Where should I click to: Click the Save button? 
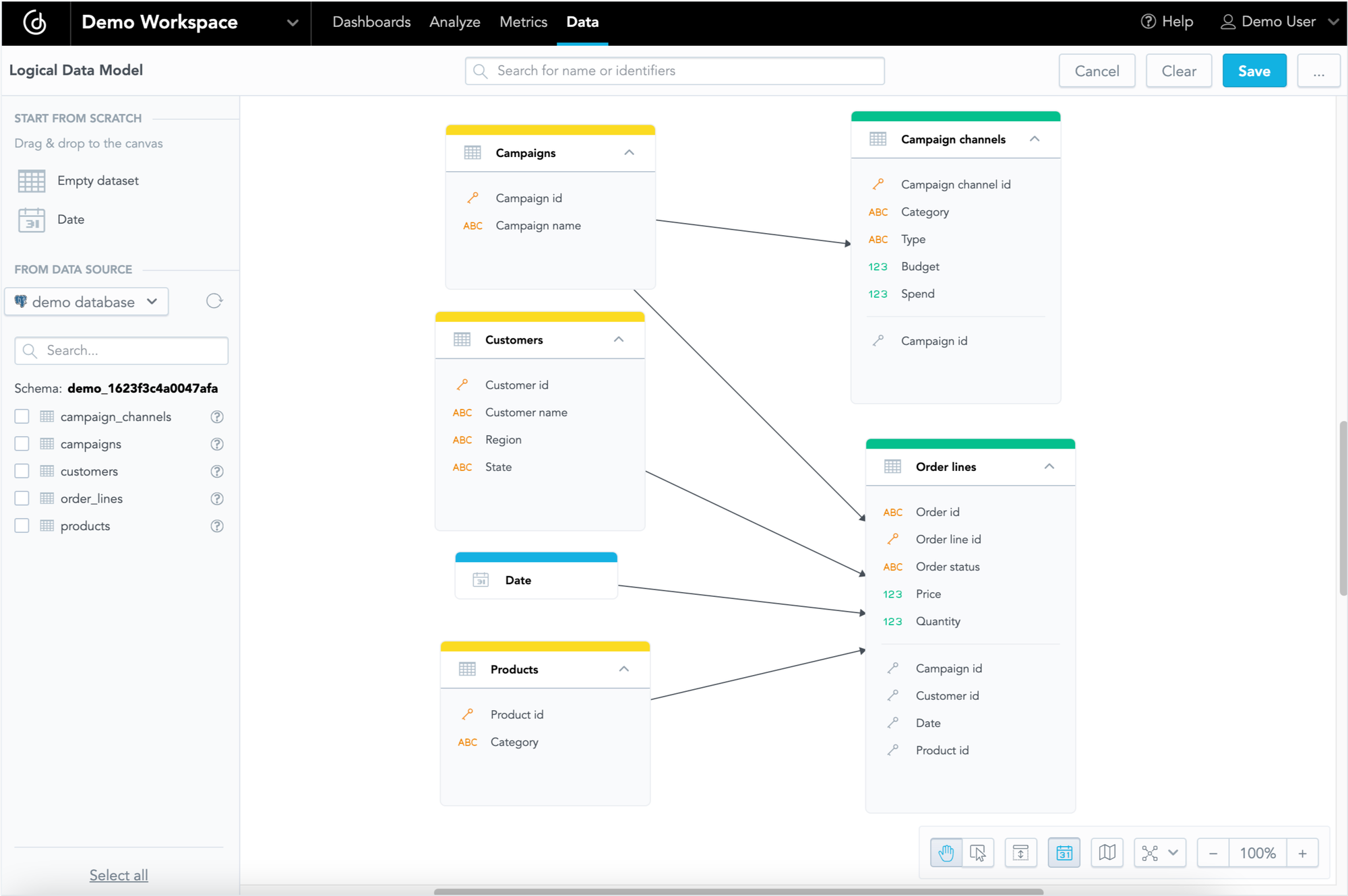[x=1254, y=70]
